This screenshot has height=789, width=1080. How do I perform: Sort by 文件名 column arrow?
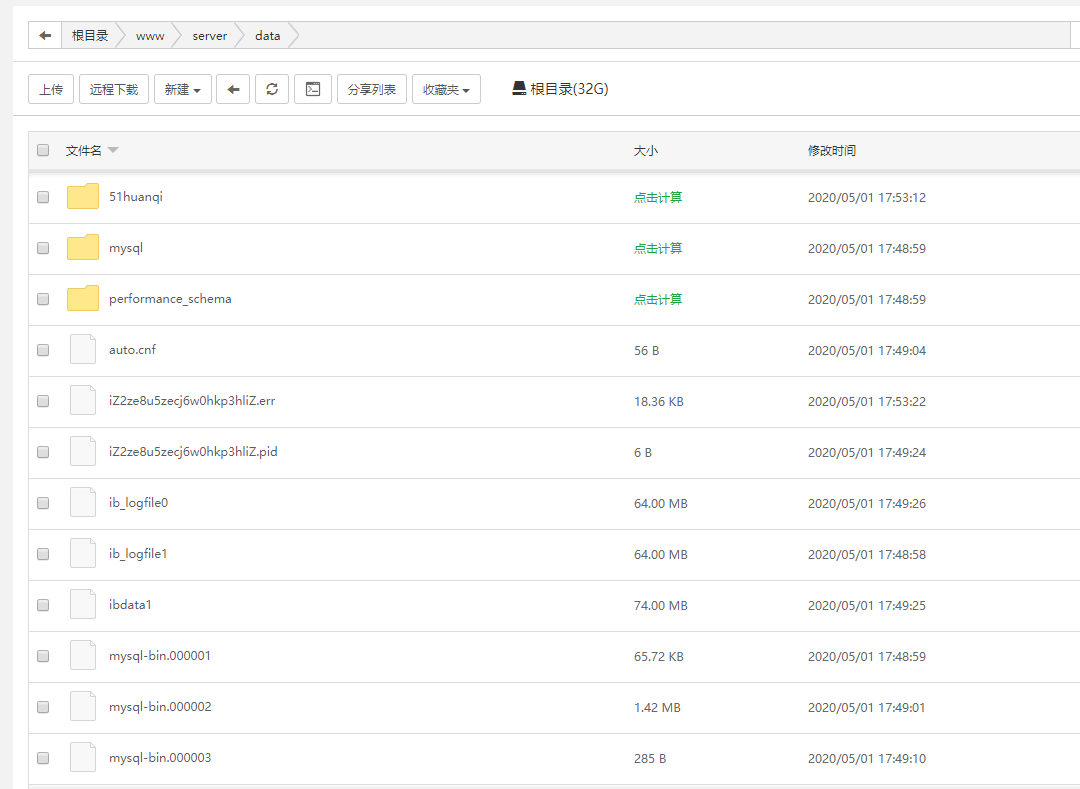pyautogui.click(x=113, y=151)
